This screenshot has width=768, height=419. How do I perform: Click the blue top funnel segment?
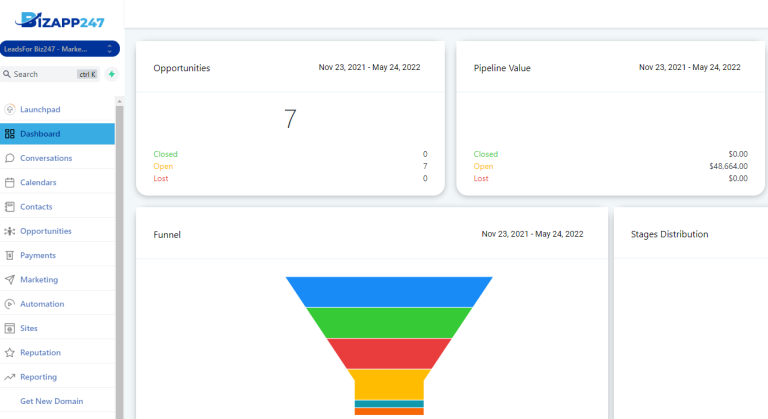point(389,291)
